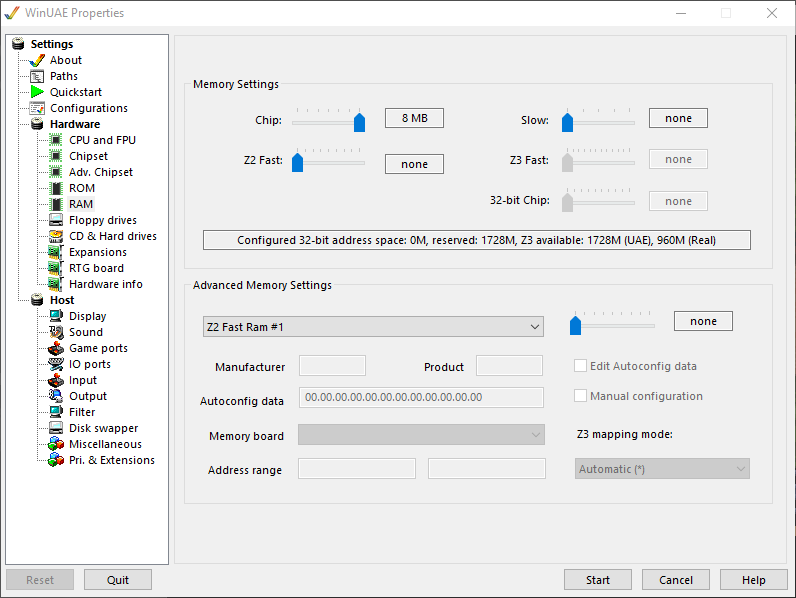Click the CD & Hard drives icon
This screenshot has width=796, height=598.
(x=56, y=236)
